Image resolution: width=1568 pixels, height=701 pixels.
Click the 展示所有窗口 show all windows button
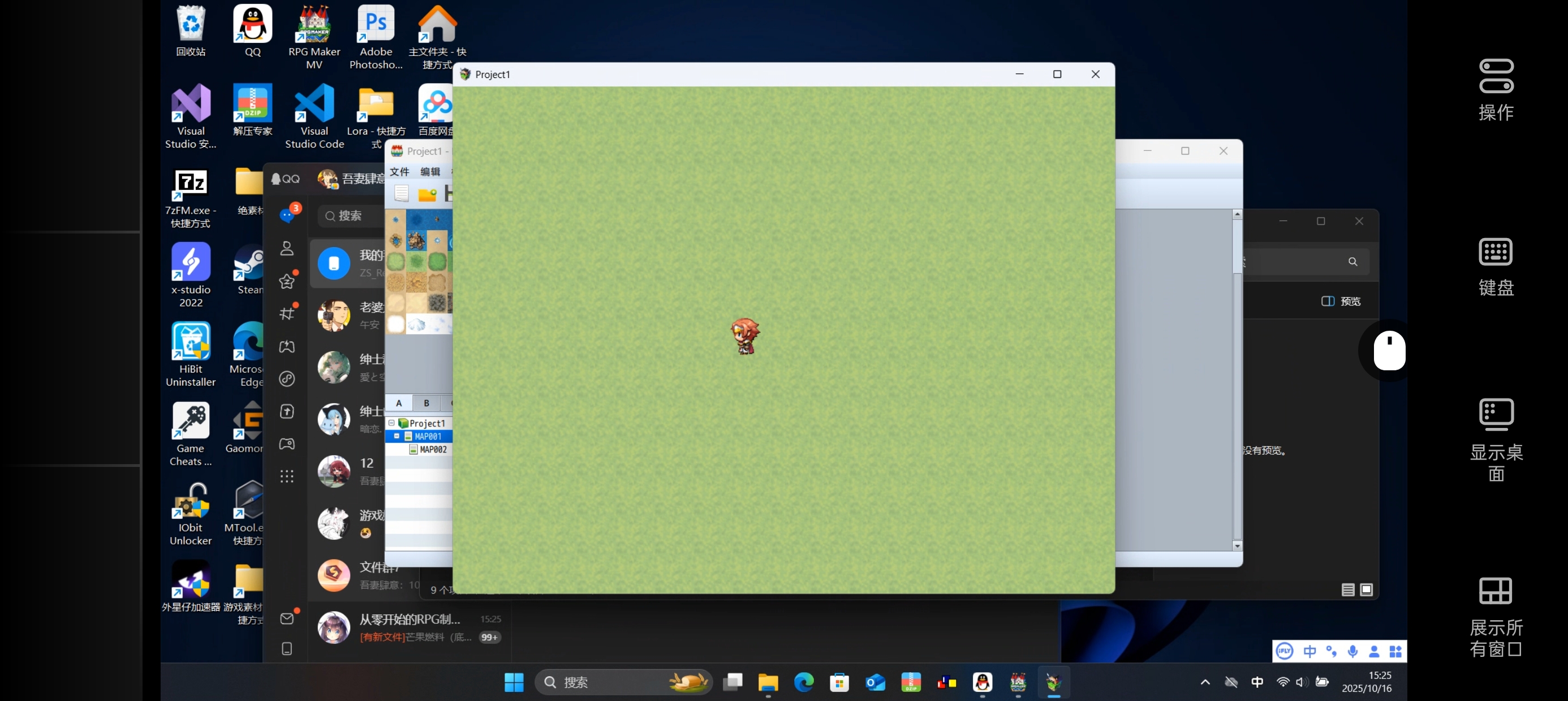[x=1496, y=617]
